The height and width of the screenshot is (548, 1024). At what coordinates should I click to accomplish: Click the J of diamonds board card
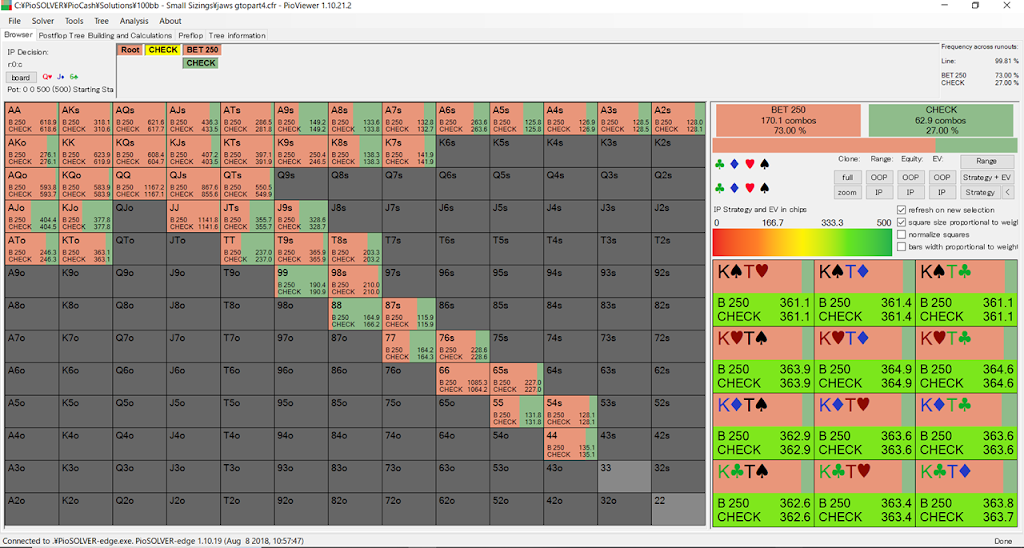pyautogui.click(x=61, y=77)
